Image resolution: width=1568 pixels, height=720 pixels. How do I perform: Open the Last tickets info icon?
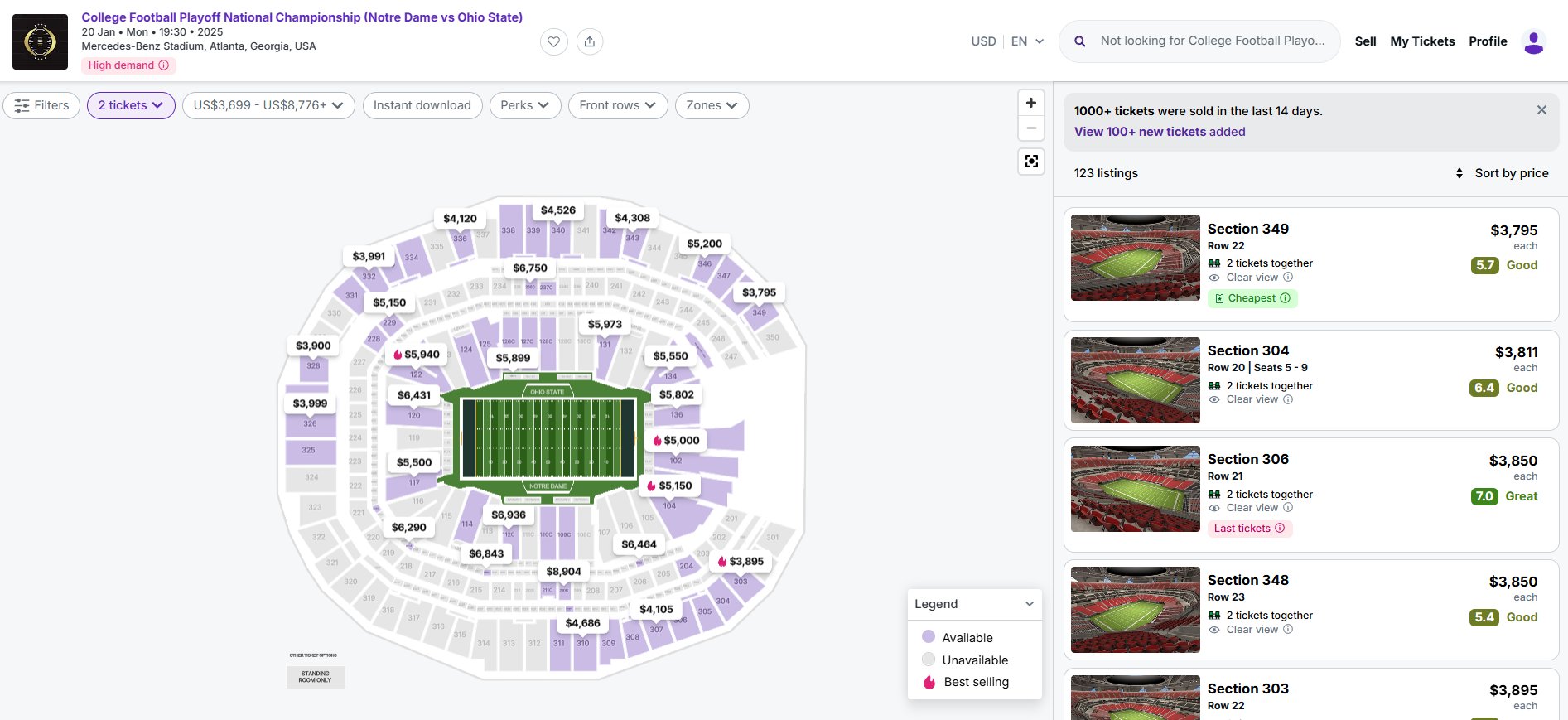tap(1280, 529)
